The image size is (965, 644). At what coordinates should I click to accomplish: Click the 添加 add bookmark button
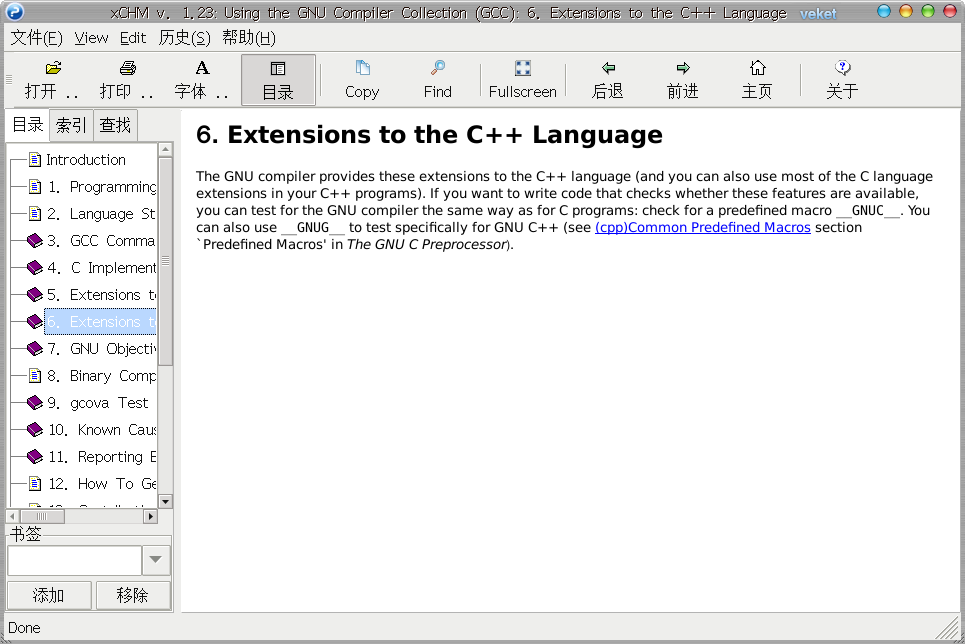pyautogui.click(x=49, y=595)
